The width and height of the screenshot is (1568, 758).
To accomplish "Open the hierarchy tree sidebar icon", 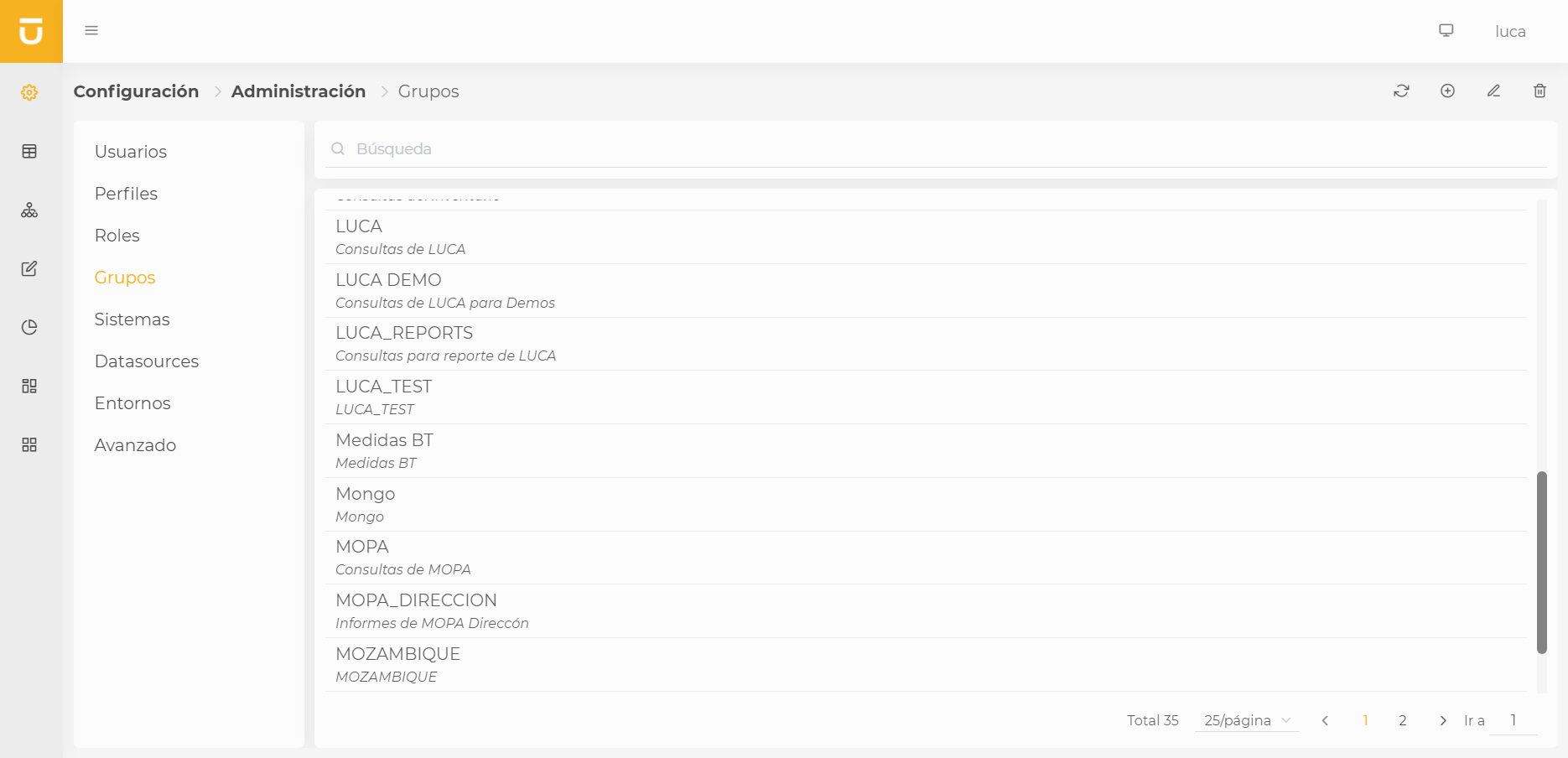I will point(29,210).
